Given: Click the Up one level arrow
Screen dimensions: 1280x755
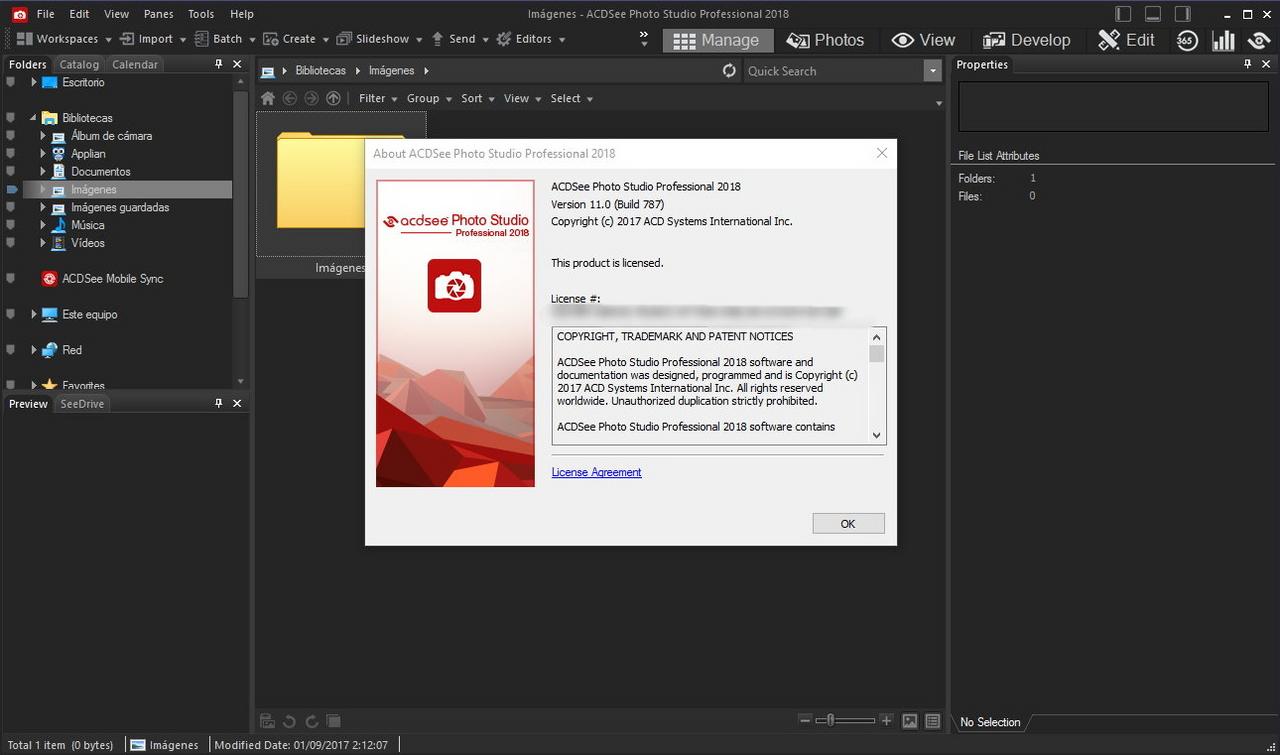Looking at the screenshot, I should click(x=333, y=98).
